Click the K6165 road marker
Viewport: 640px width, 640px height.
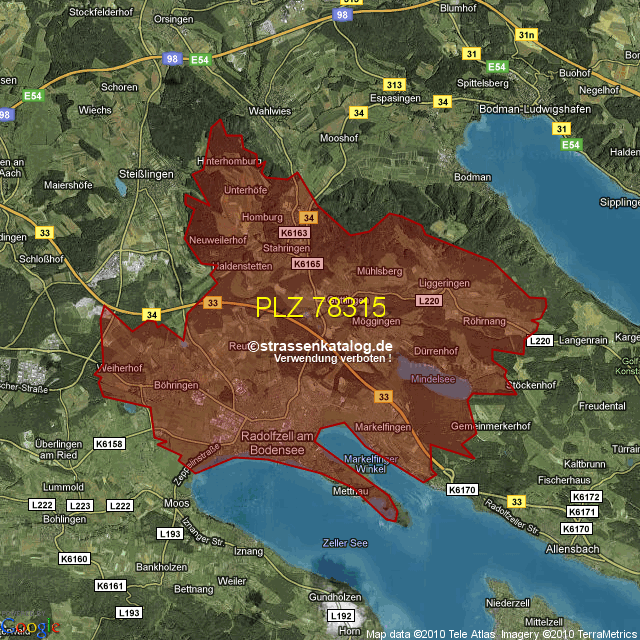[307, 263]
